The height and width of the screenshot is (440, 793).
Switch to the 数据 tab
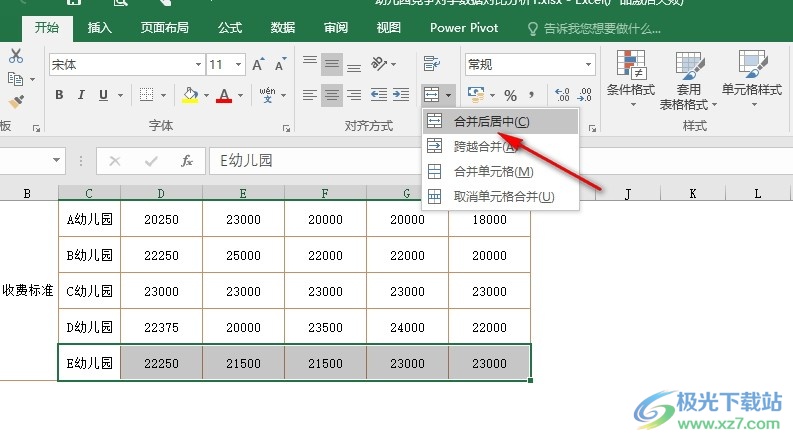pyautogui.click(x=283, y=27)
